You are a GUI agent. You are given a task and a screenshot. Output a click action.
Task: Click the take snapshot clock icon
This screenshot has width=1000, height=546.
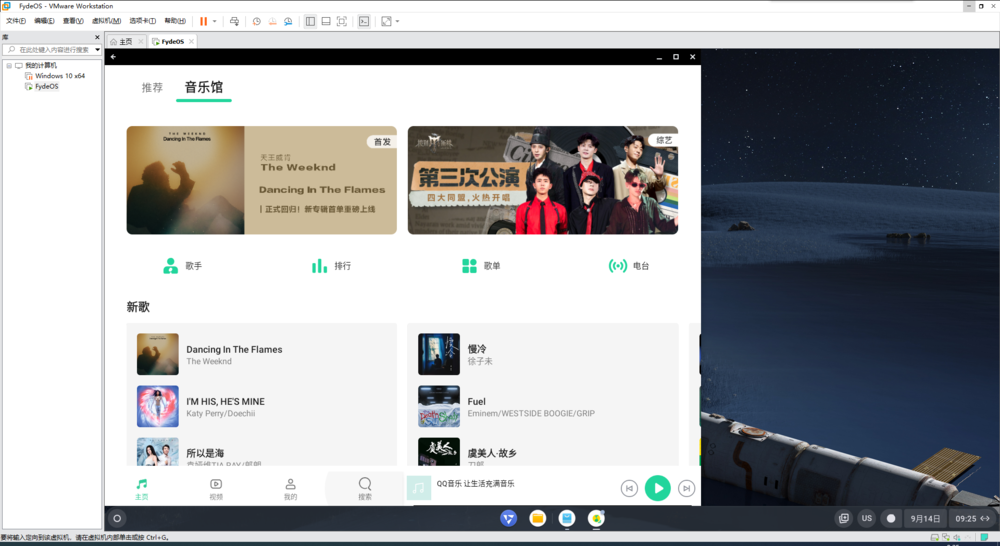(256, 21)
